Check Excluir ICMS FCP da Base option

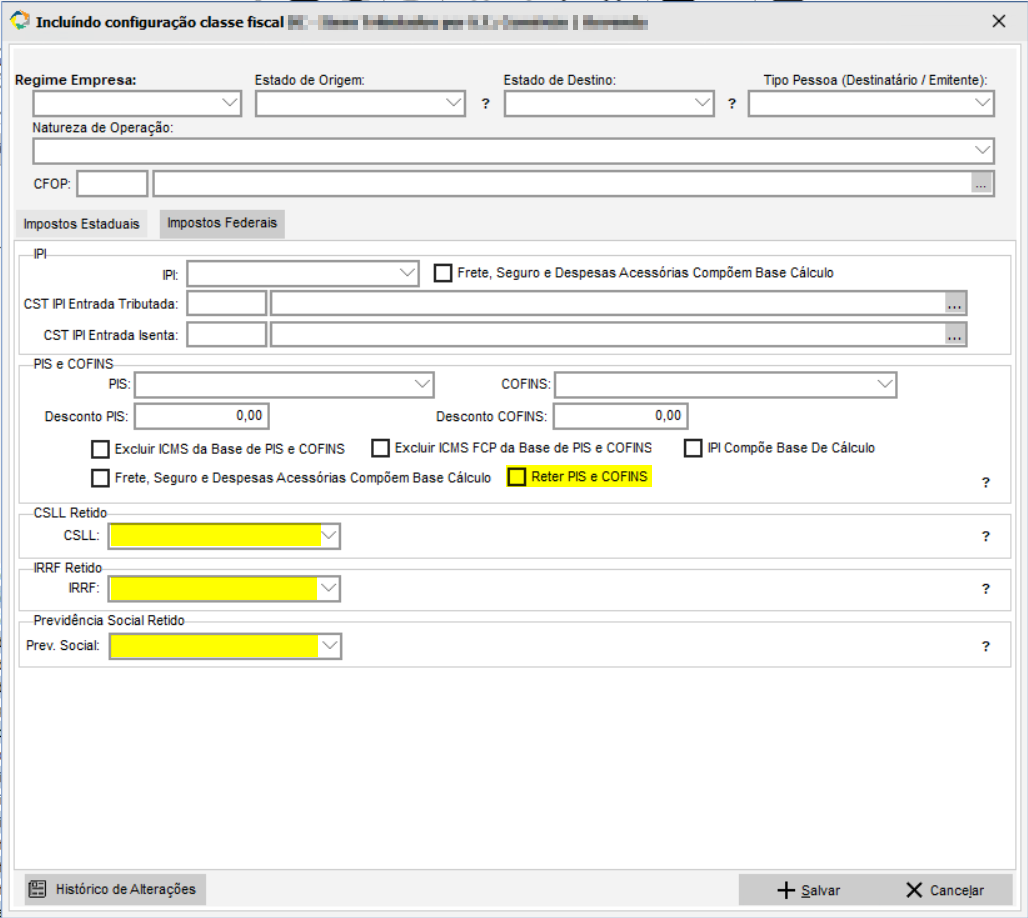380,448
